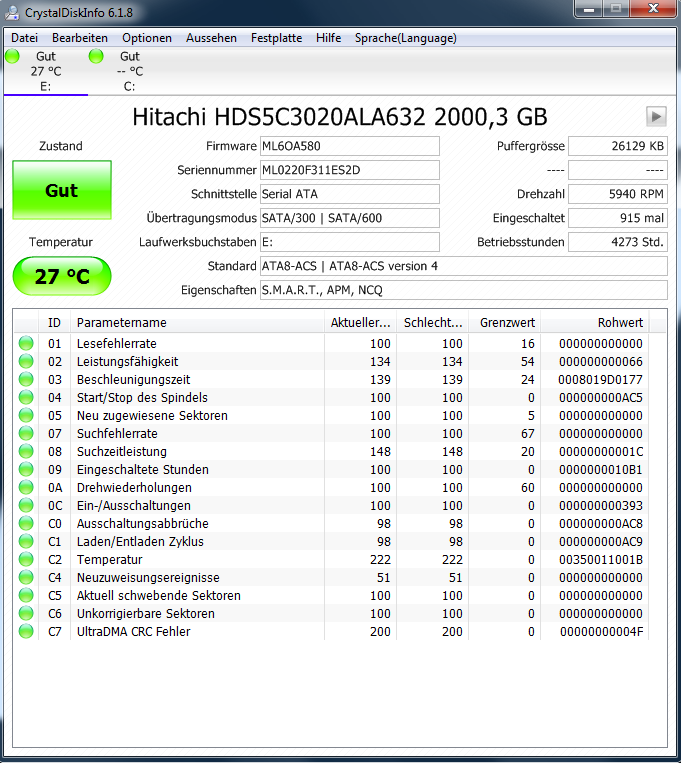Sort by the Parametername column header
The height and width of the screenshot is (763, 681).
198,323
